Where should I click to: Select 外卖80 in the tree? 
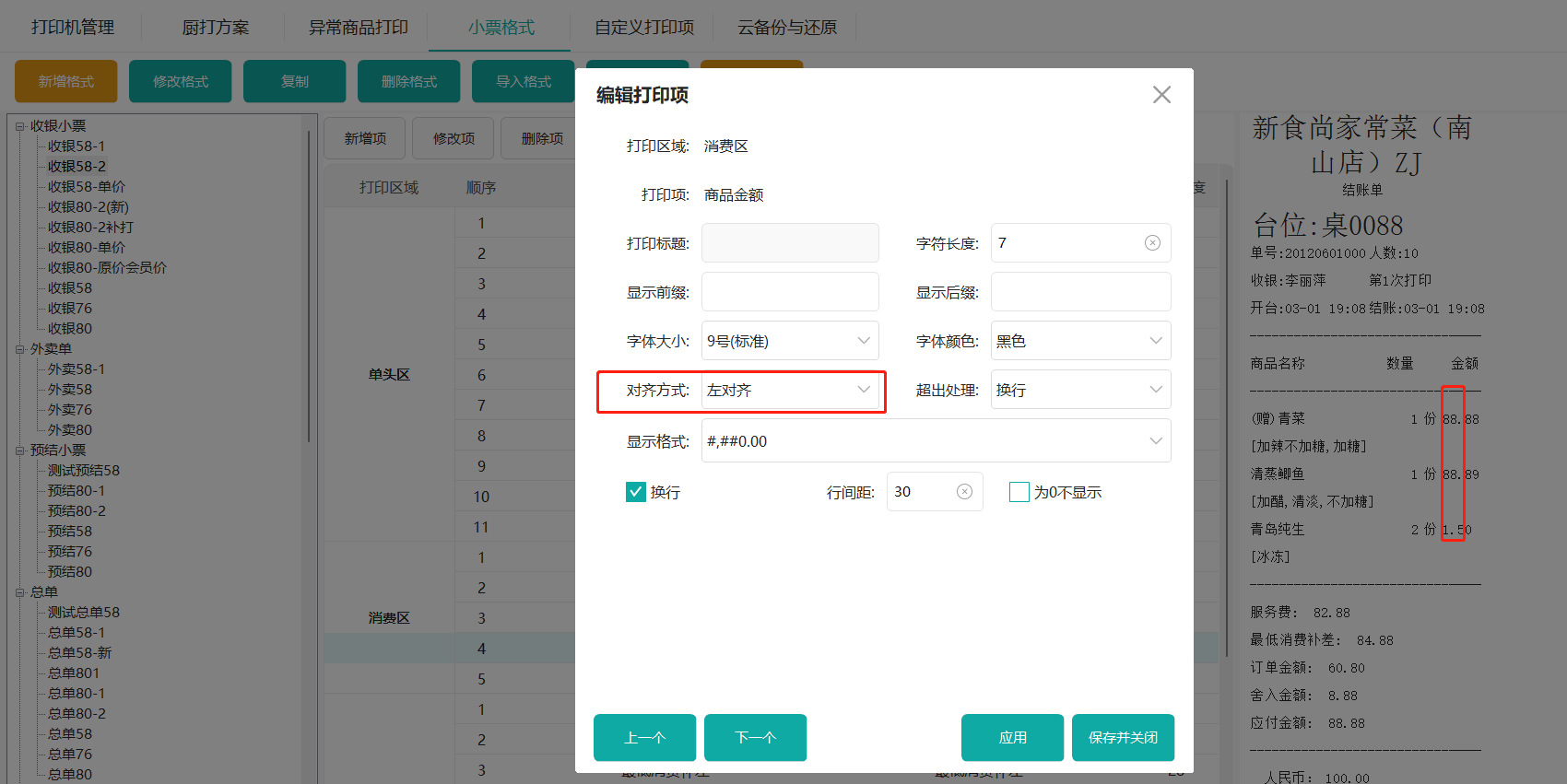(70, 430)
